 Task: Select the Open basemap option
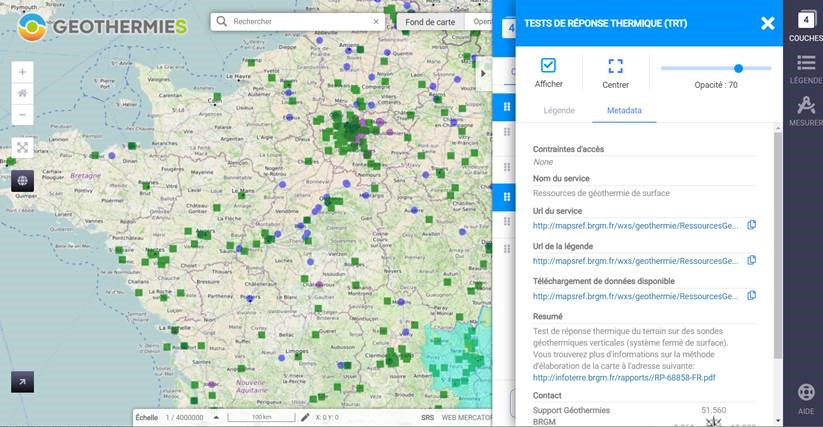coord(482,22)
